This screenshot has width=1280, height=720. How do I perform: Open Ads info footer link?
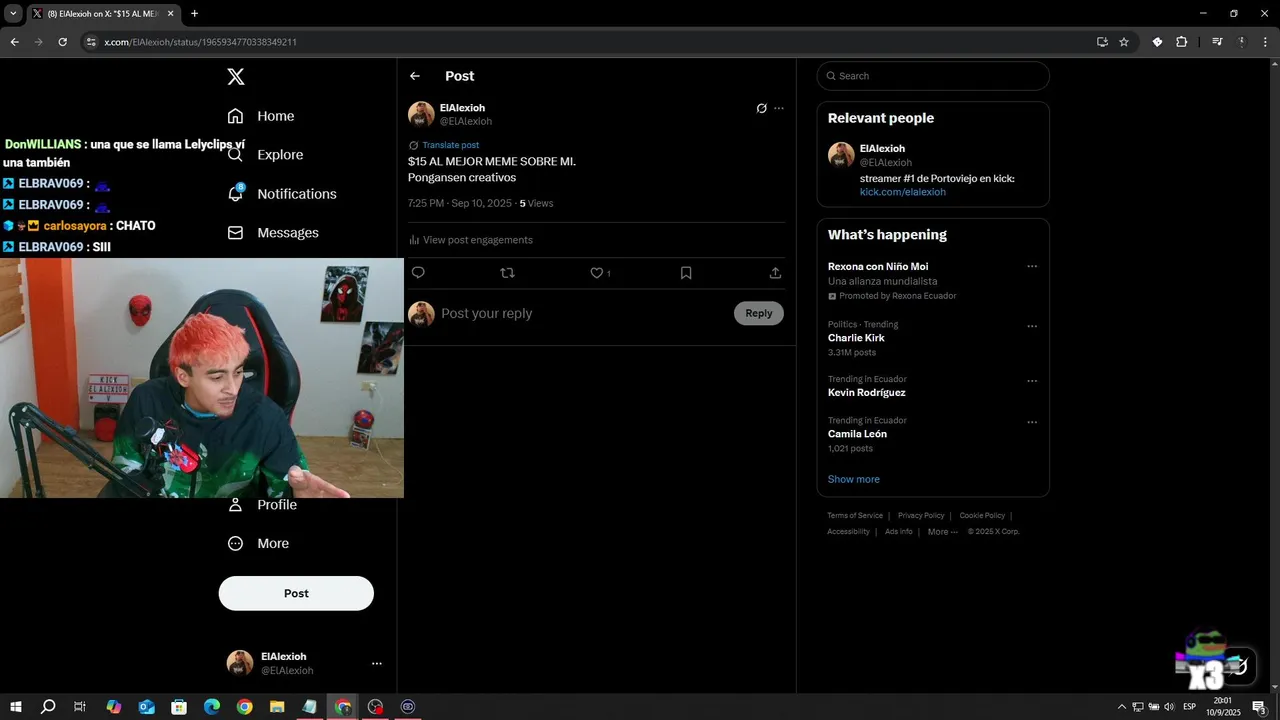coord(899,532)
